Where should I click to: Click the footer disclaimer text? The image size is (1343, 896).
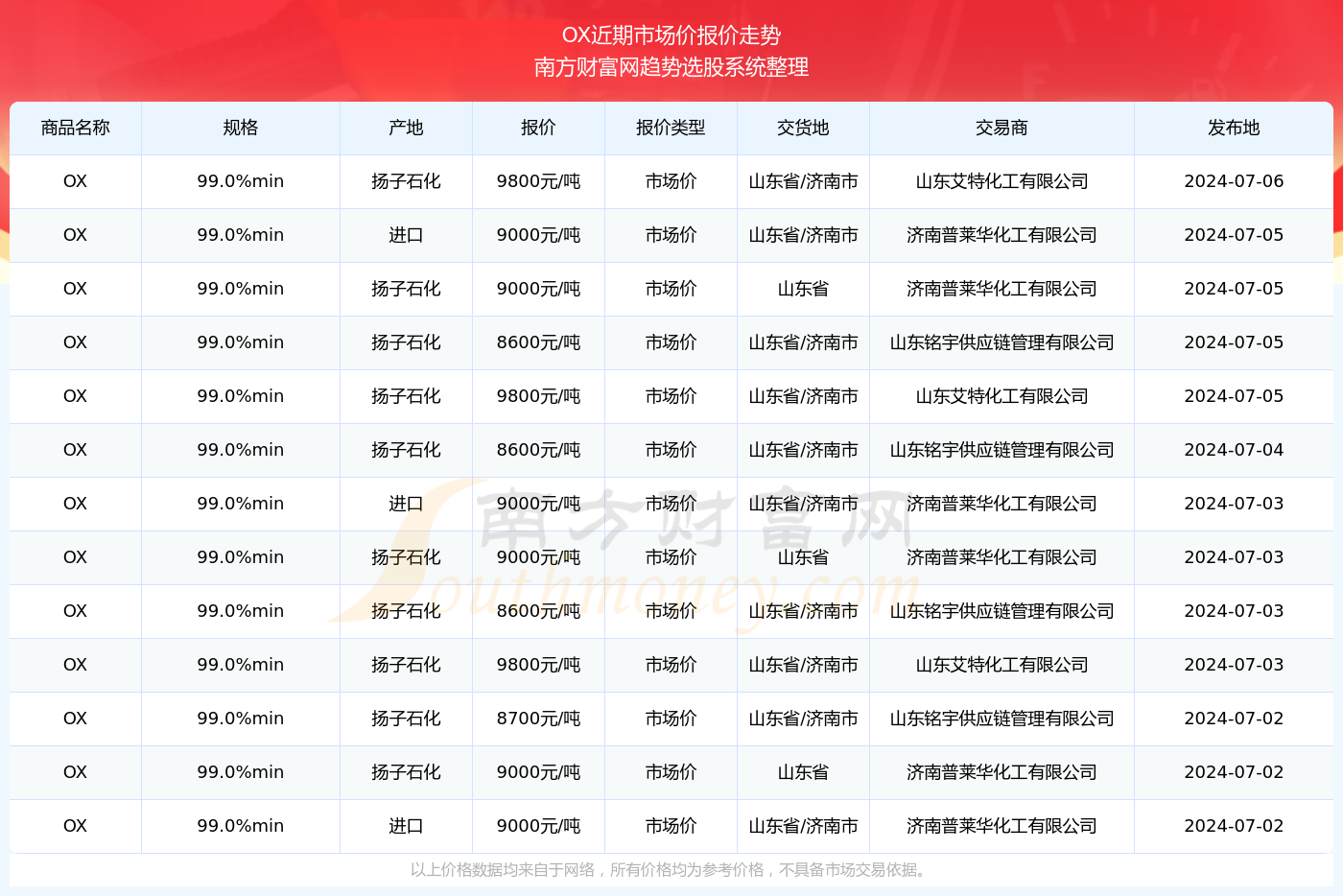pos(671,870)
